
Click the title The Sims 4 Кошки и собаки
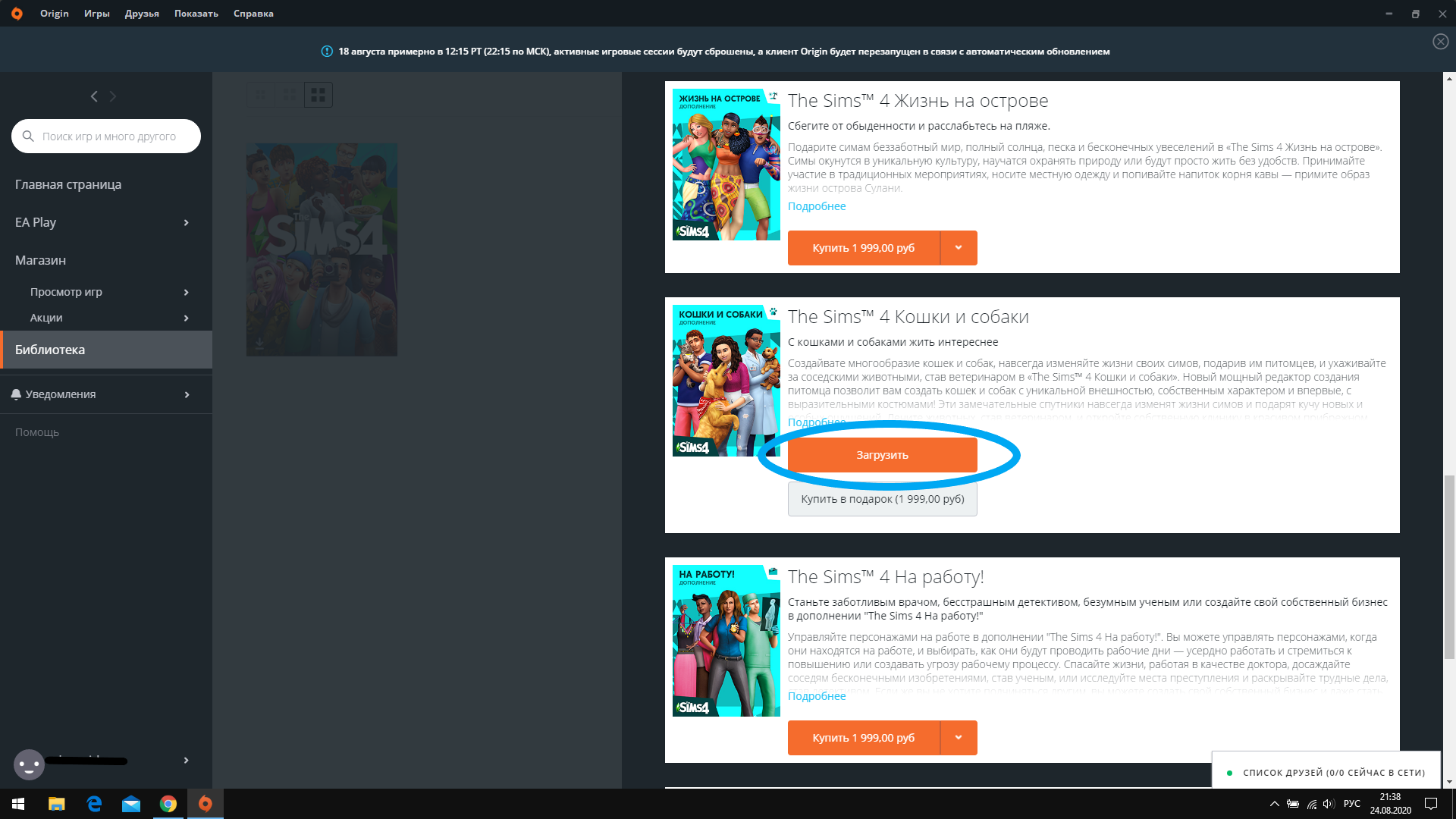pos(908,317)
